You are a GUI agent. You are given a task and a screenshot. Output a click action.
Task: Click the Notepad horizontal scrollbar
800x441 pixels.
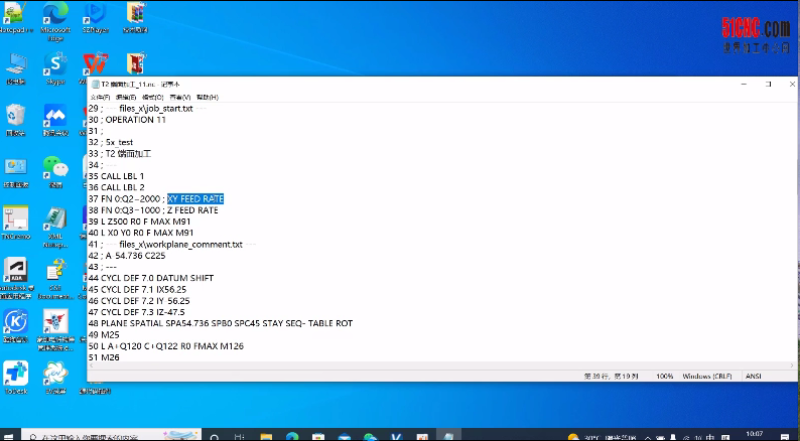[400, 366]
